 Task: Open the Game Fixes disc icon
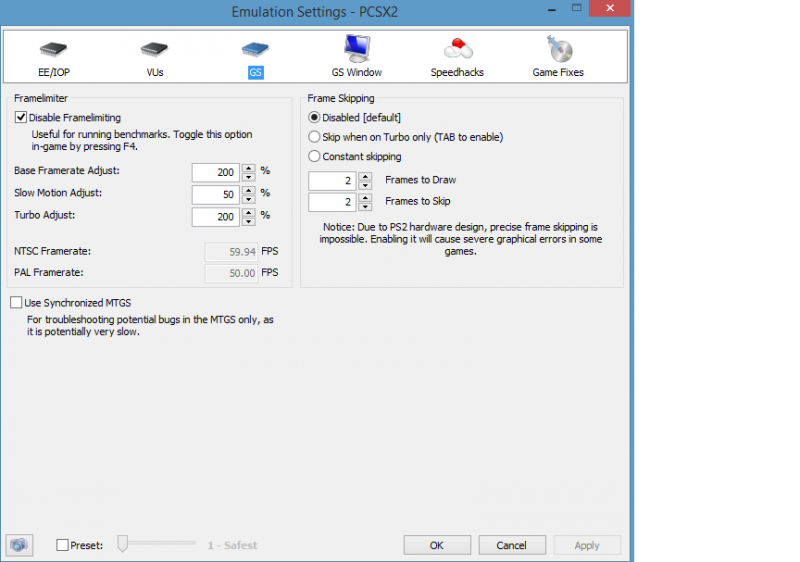560,48
